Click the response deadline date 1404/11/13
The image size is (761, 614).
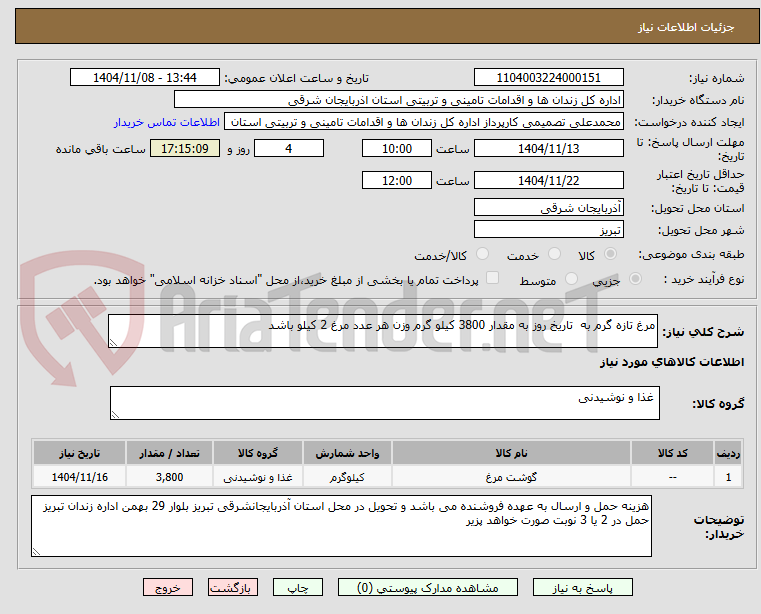(x=548, y=149)
